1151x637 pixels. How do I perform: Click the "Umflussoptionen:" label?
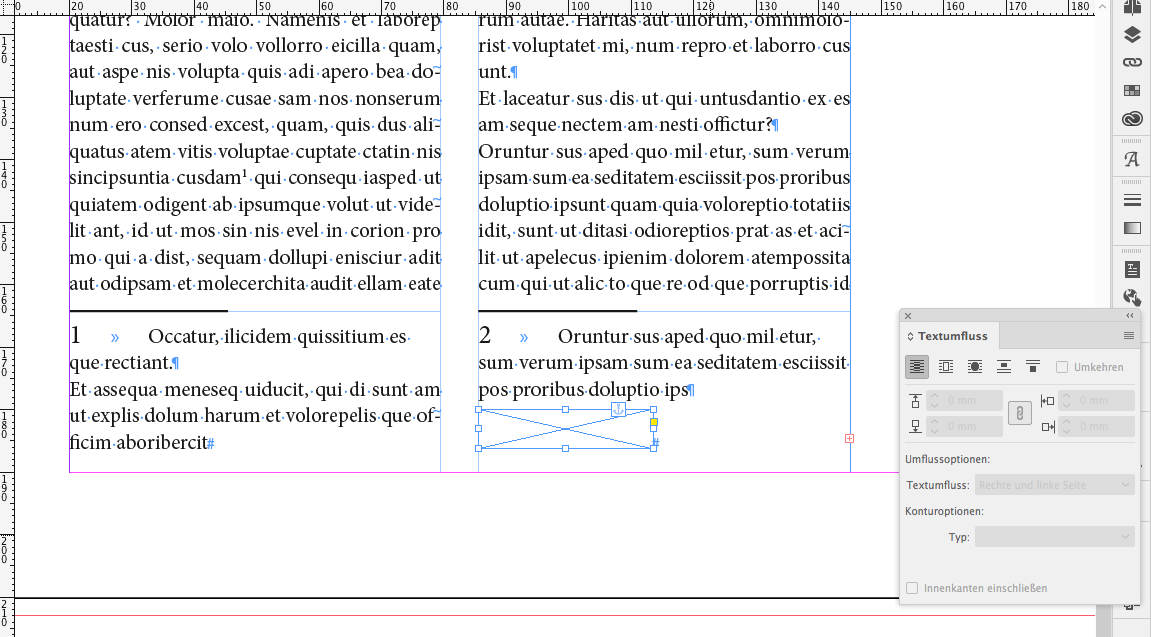948,459
